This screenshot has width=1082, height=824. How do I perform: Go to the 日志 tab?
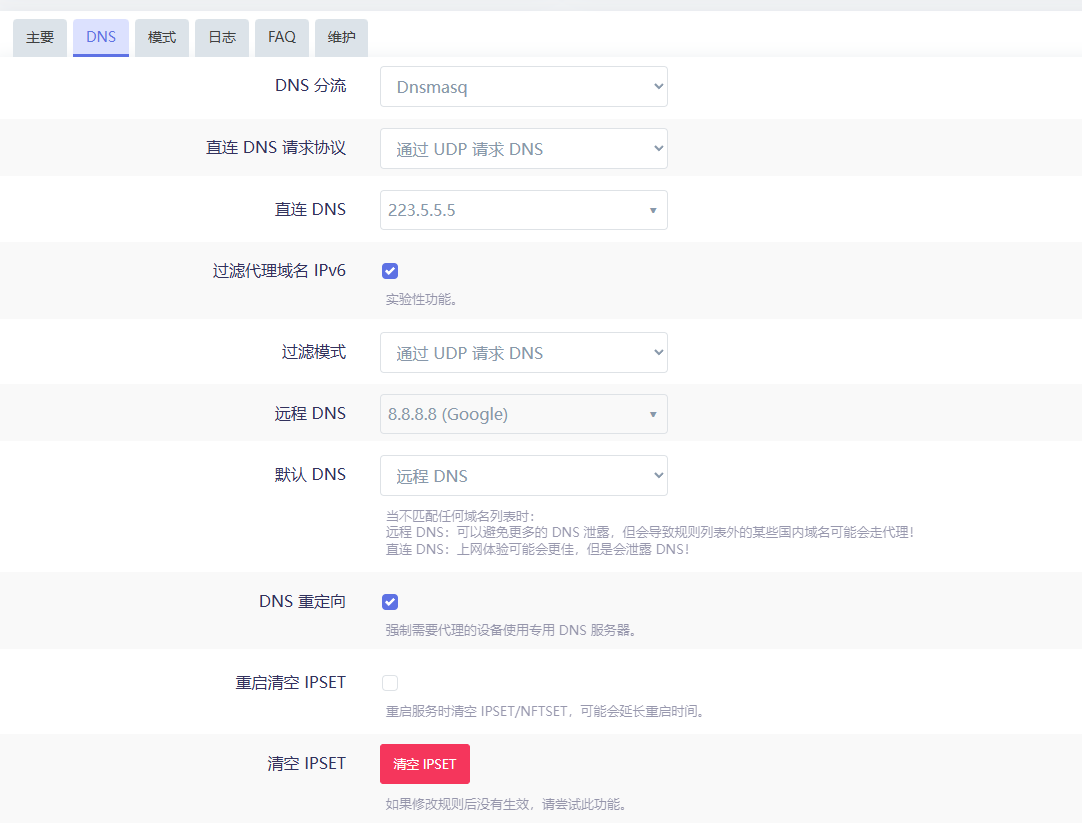click(222, 37)
